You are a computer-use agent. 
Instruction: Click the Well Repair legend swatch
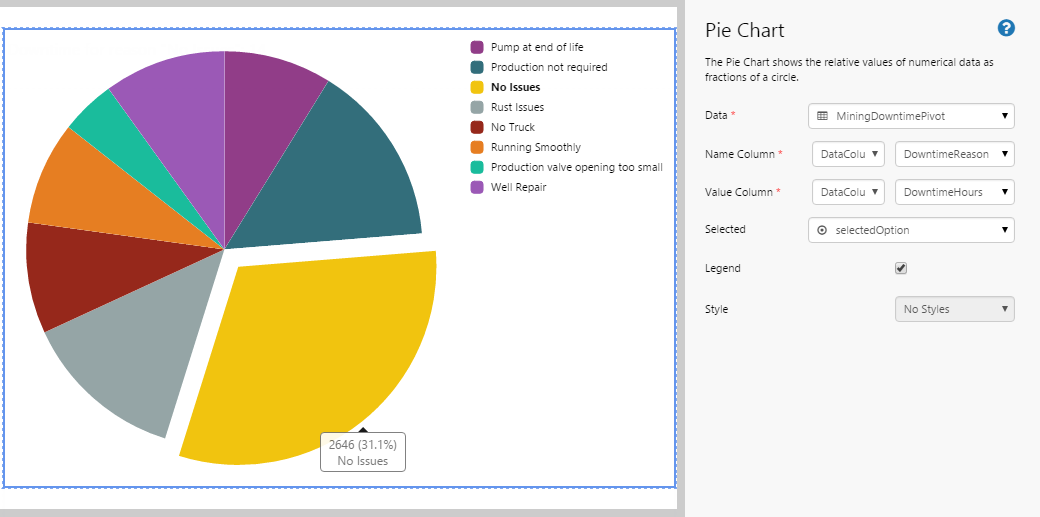click(477, 187)
